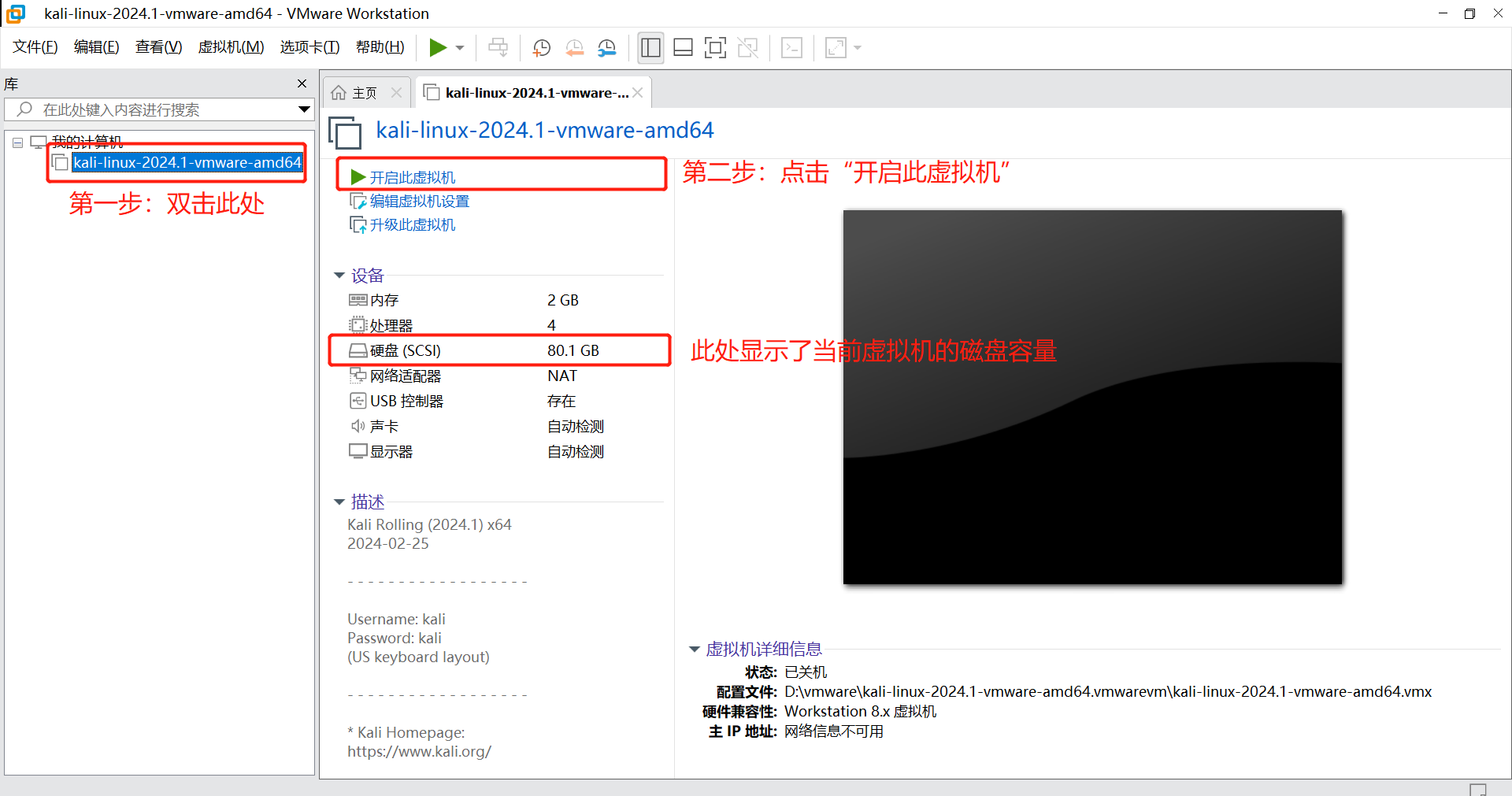Click the VM icon beside the page title
The width and height of the screenshot is (1512, 796).
[345, 132]
